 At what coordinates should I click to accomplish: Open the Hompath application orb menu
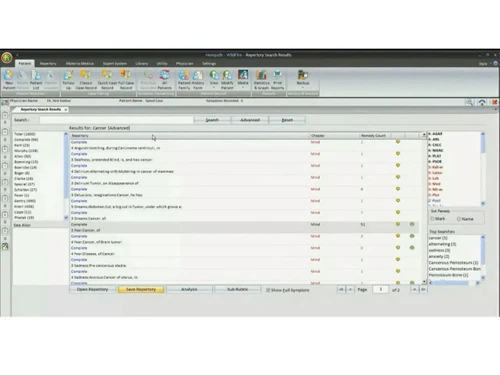7,58
